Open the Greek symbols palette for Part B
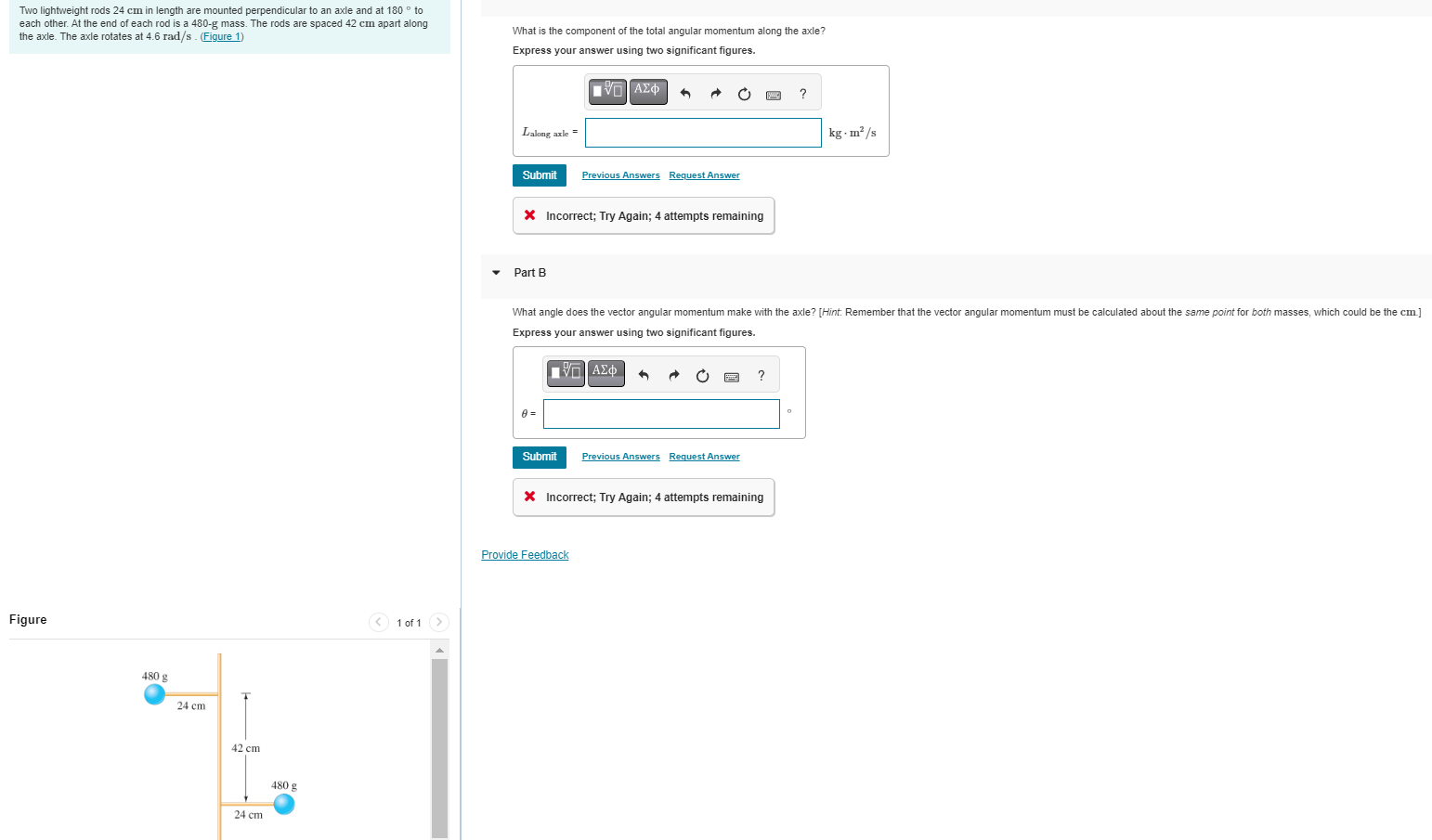This screenshot has height=840, width=1432. (605, 373)
